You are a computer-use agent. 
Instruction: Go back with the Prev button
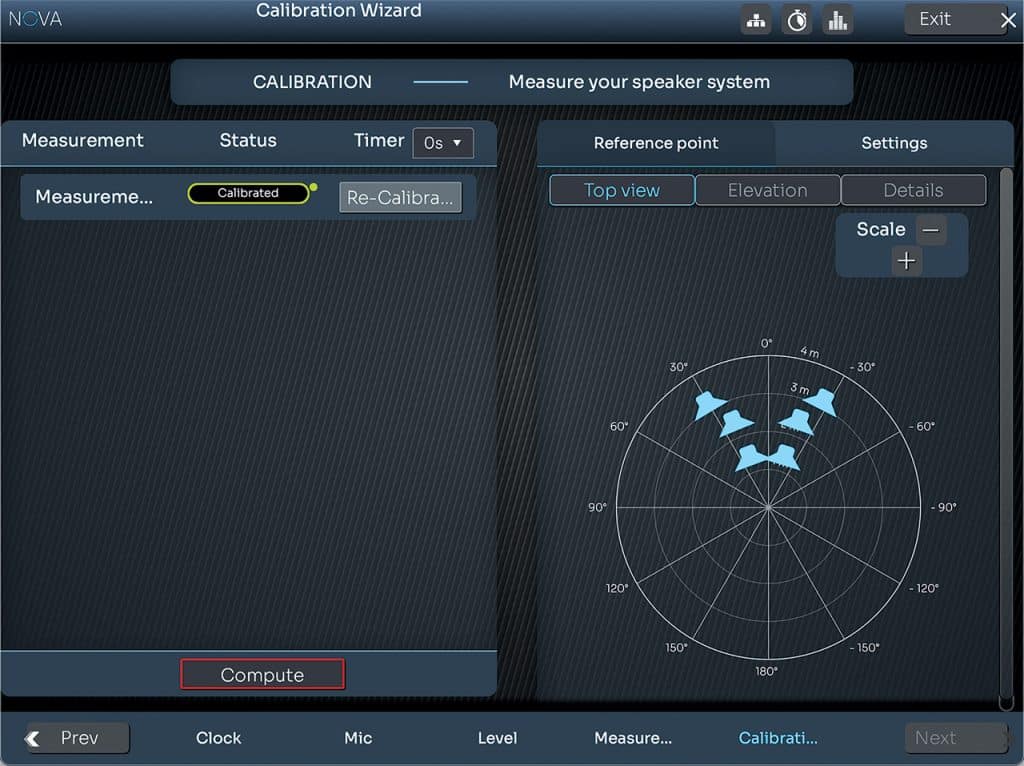click(x=79, y=738)
